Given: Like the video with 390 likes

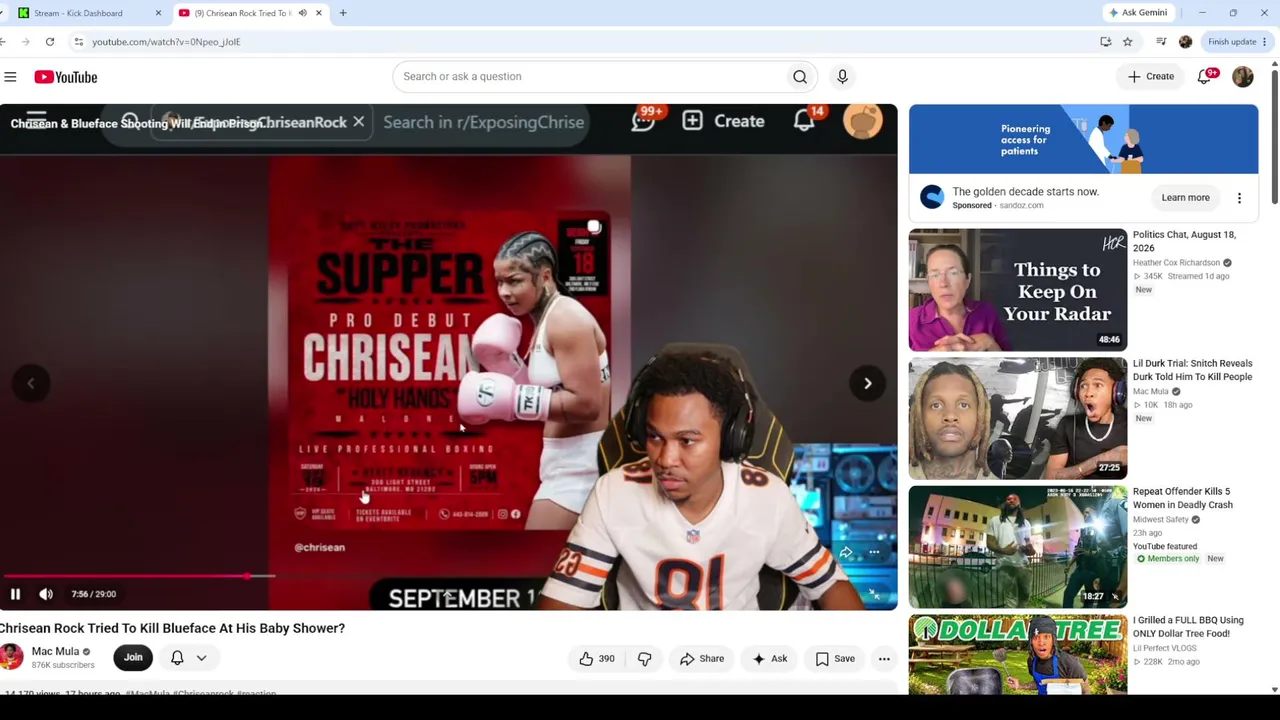Looking at the screenshot, I should coord(596,659).
